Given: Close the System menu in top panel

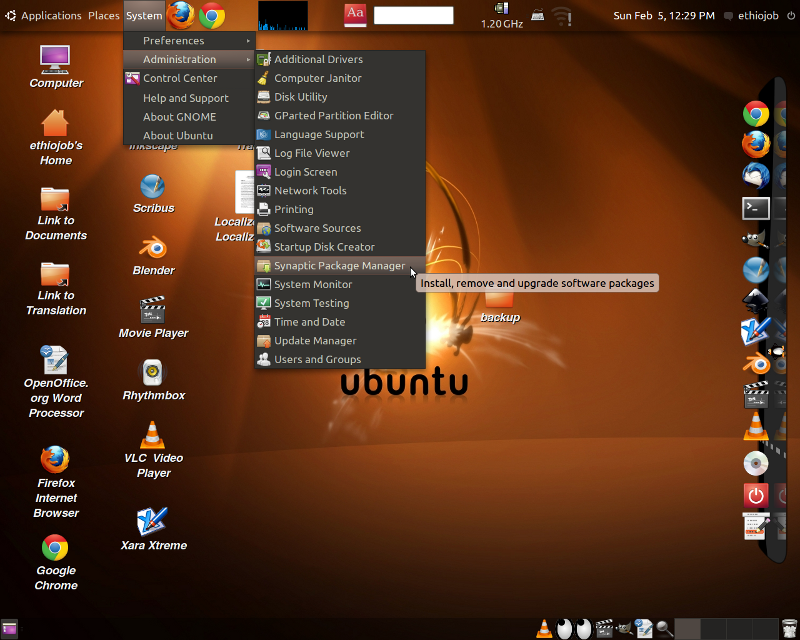Looking at the screenshot, I should click(x=144, y=16).
